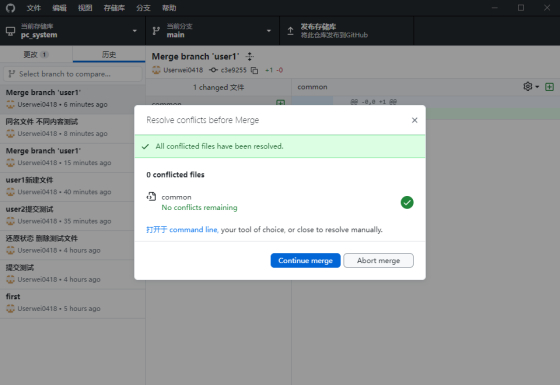Click the GitHub Desktop logo icon
This screenshot has height=385, width=560.
[x=10, y=8]
